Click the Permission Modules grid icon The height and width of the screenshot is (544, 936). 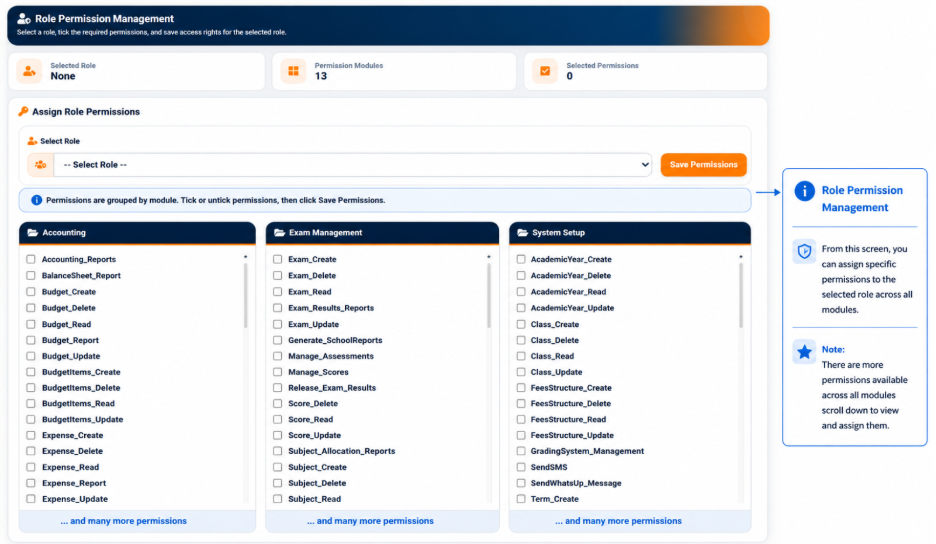coord(293,71)
